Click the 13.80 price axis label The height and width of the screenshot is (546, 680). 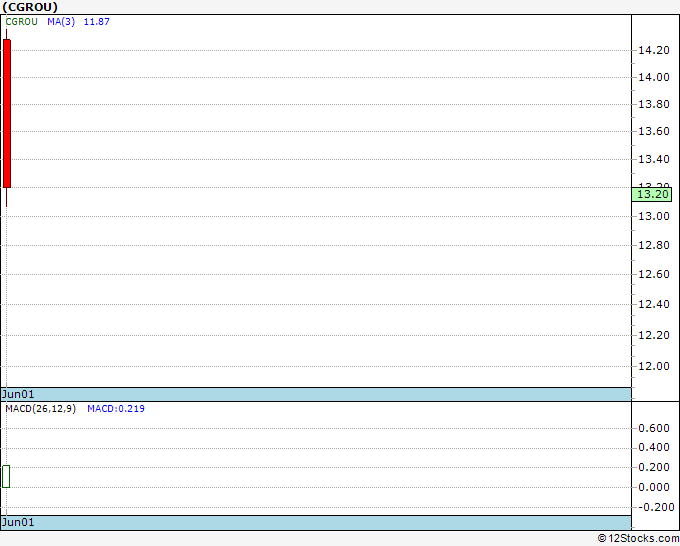654,104
